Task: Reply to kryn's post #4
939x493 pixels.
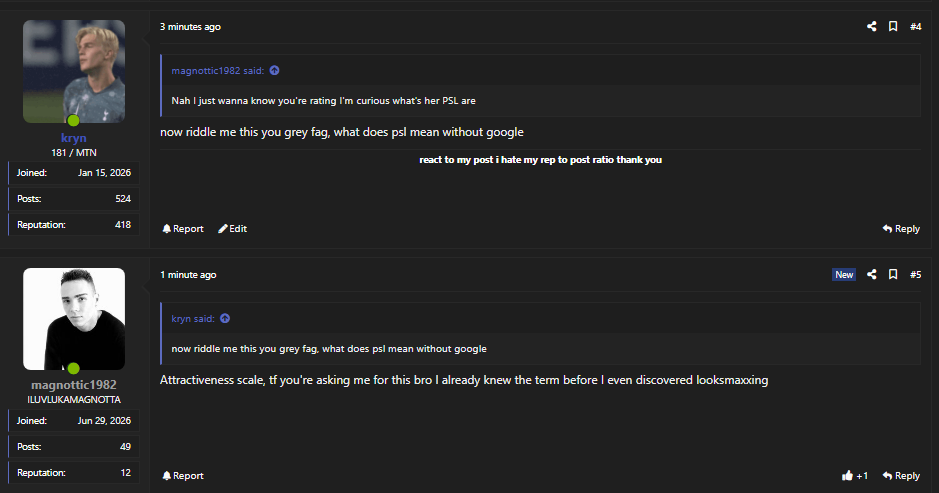Action: pyautogui.click(x=901, y=229)
